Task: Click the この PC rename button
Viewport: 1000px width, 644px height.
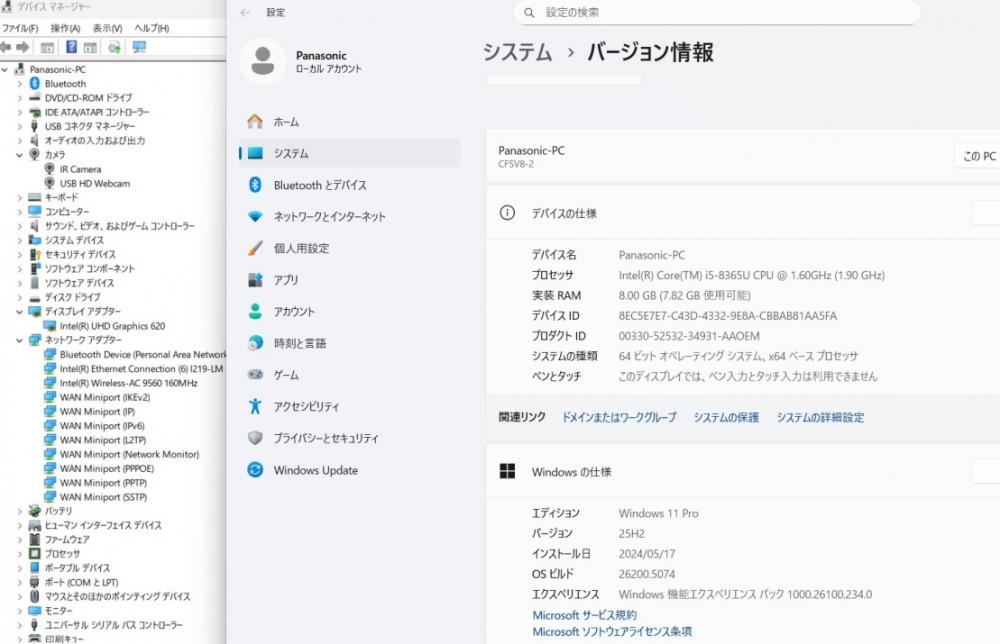Action: tap(978, 156)
